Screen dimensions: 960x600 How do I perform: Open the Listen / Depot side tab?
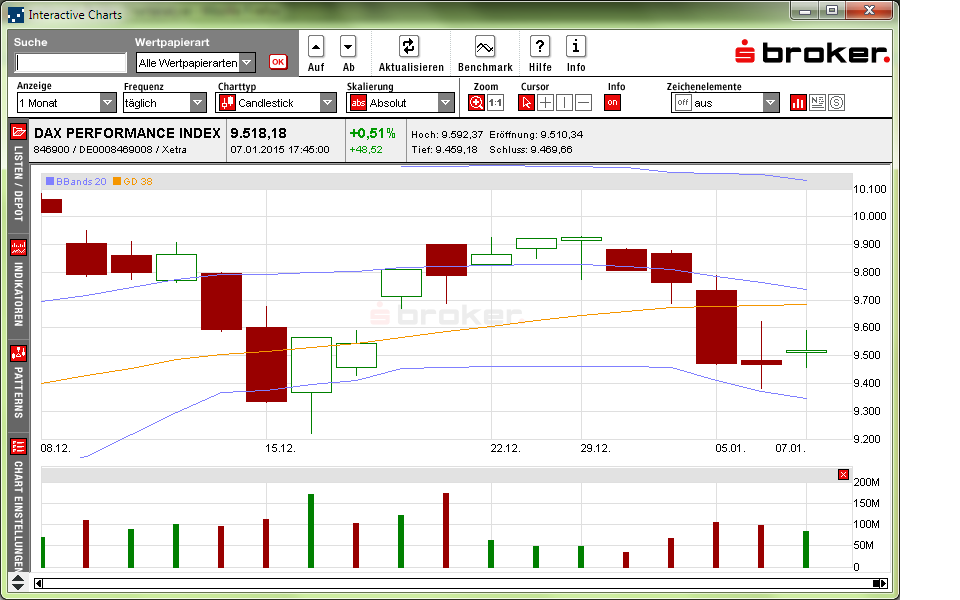pyautogui.click(x=18, y=183)
